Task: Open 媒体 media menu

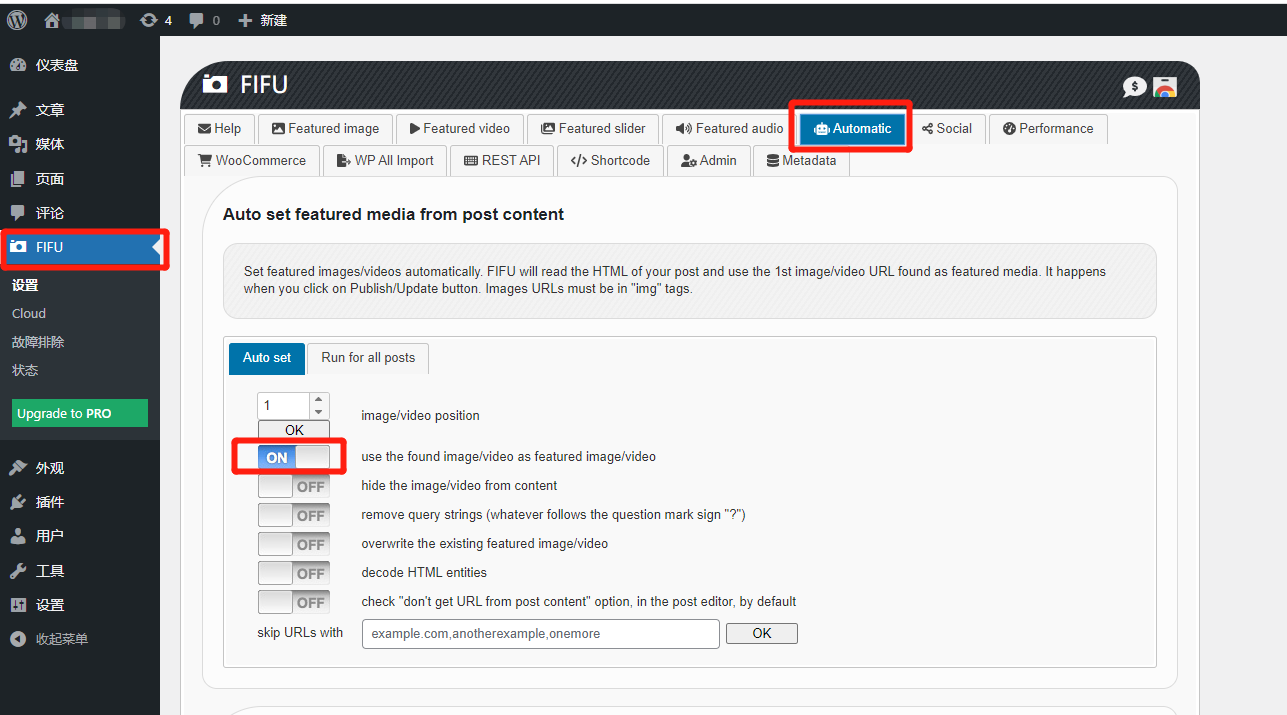Action: (80, 144)
